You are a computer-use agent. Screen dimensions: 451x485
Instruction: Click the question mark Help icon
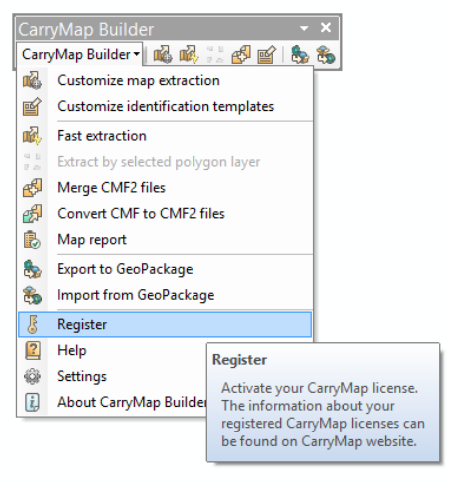[32, 350]
